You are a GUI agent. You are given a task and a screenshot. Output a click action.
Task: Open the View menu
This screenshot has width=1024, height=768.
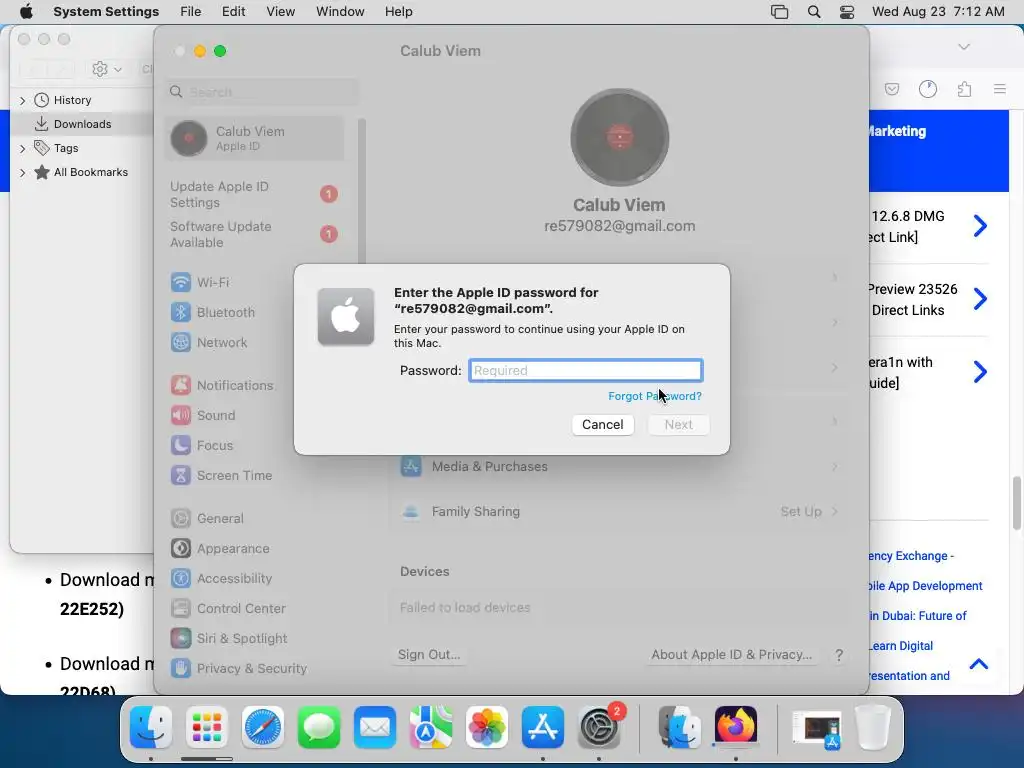tap(280, 12)
